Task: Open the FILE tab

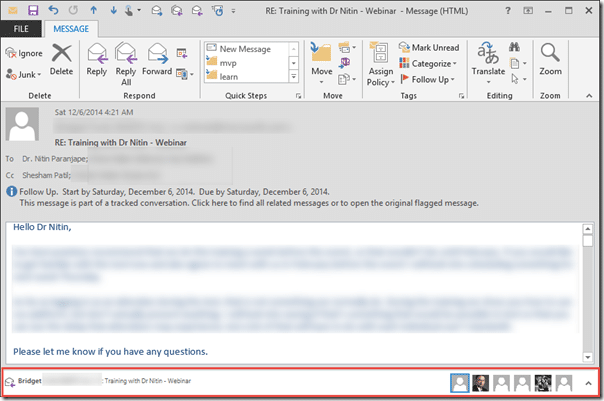Action: tap(20, 29)
